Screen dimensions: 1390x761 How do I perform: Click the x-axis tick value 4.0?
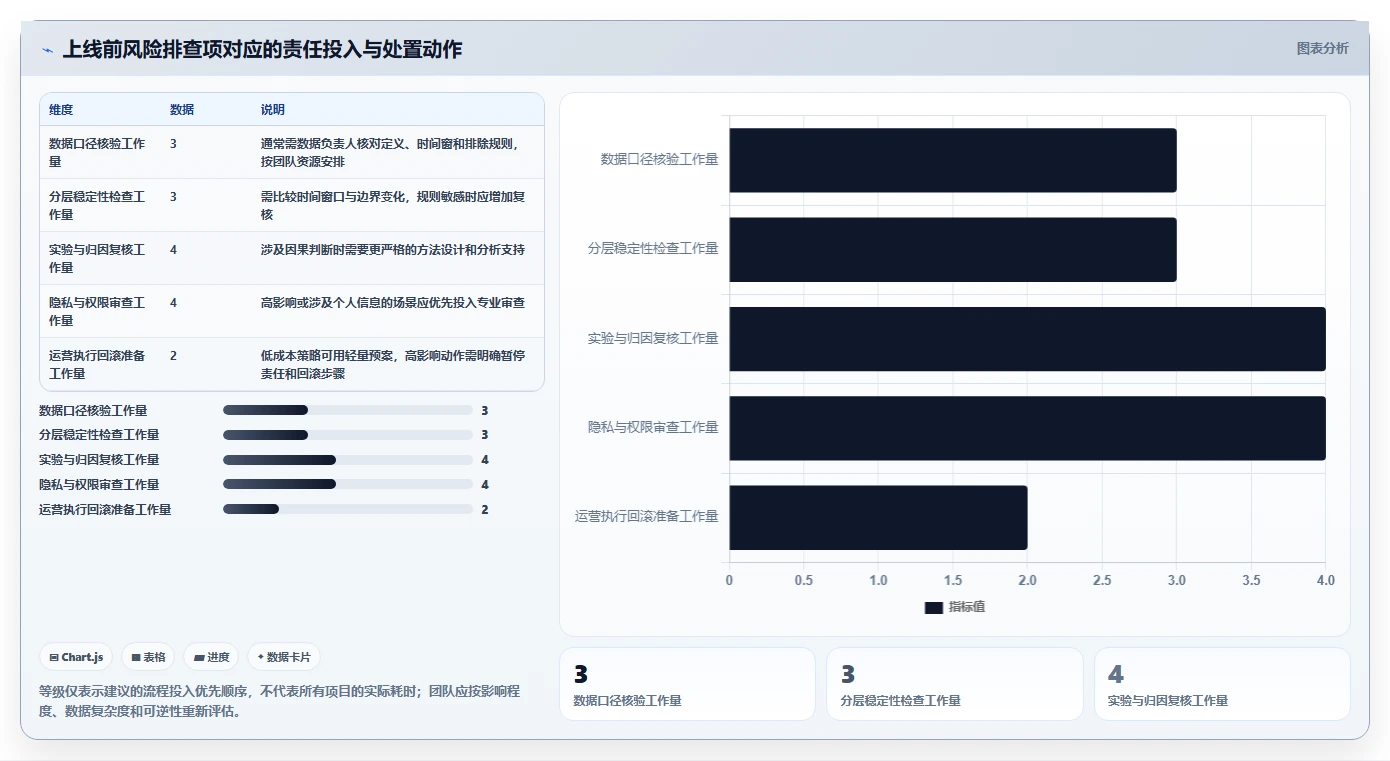point(1325,581)
